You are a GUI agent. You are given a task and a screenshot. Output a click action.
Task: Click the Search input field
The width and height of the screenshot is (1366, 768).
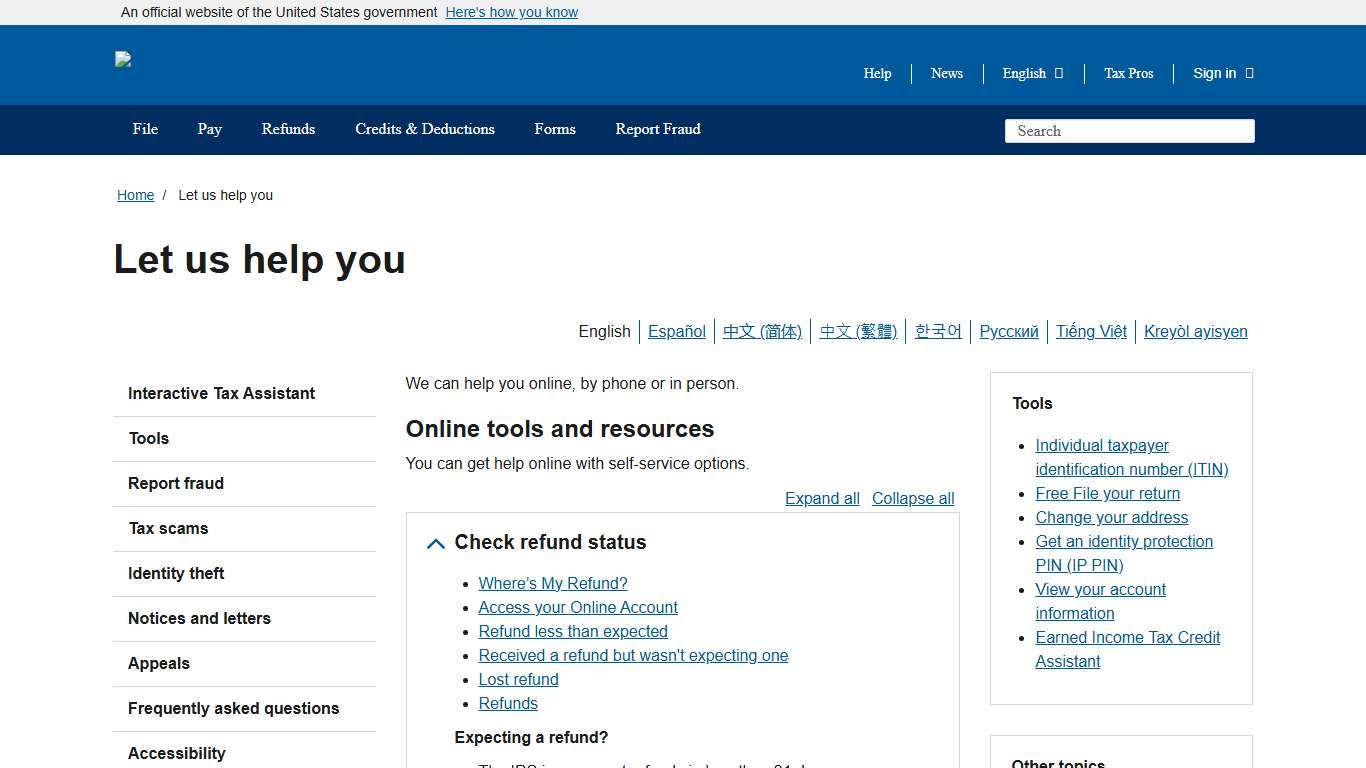click(1129, 131)
